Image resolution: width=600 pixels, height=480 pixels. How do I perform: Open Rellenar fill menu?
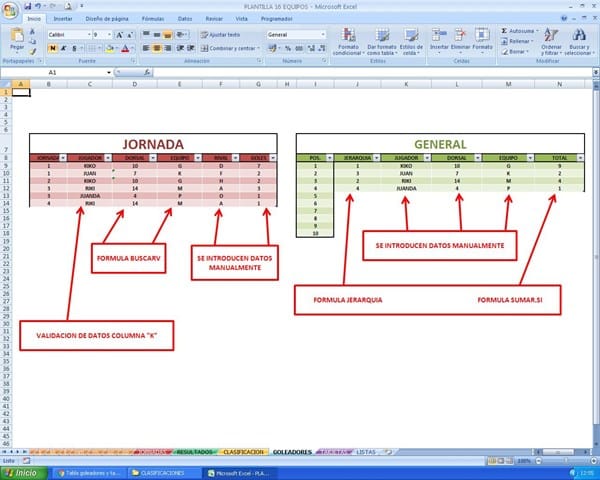[x=517, y=41]
